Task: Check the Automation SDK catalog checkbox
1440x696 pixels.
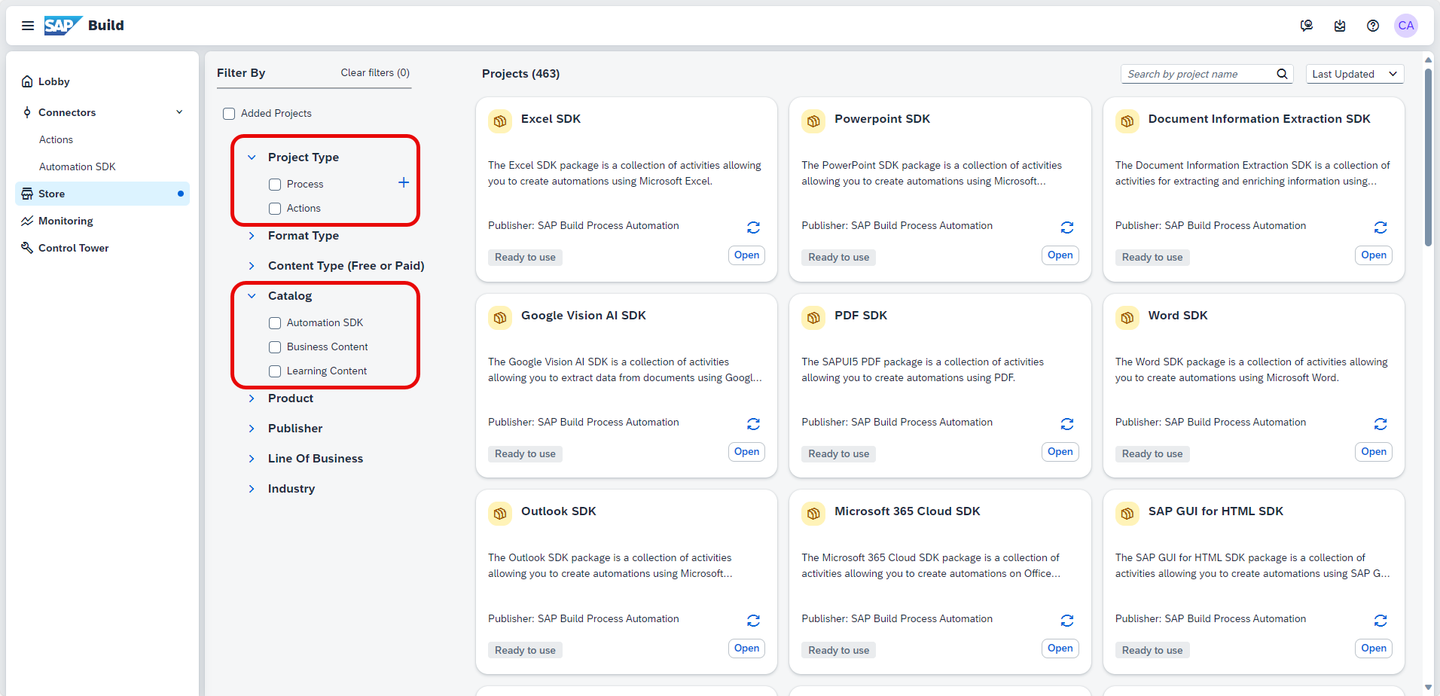Action: point(275,323)
